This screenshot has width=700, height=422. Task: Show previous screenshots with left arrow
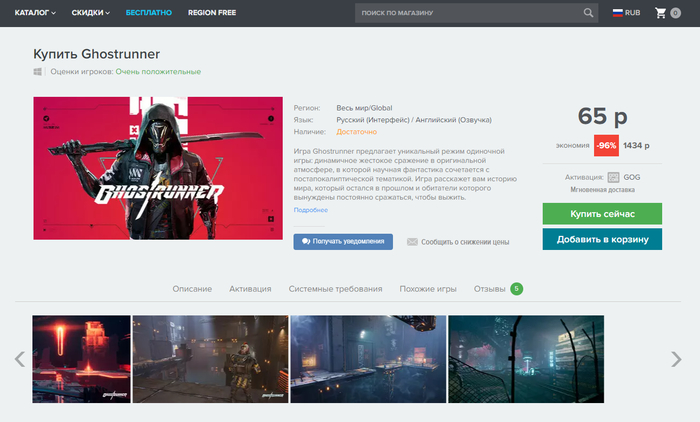pyautogui.click(x=20, y=359)
